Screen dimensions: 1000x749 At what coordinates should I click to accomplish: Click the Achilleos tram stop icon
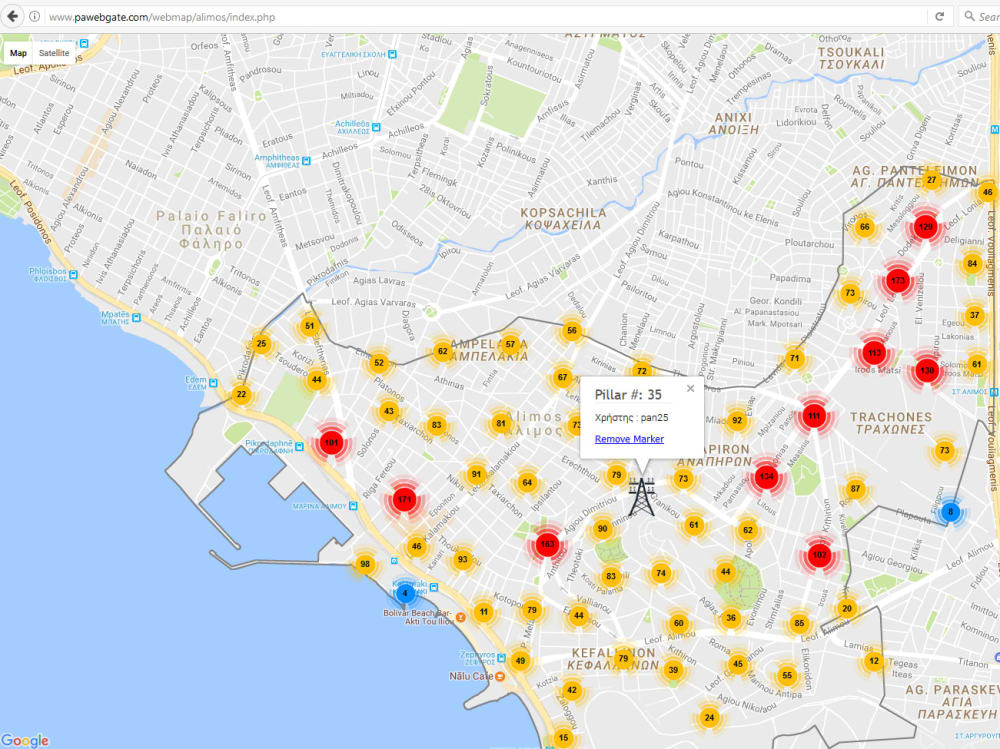(x=376, y=128)
